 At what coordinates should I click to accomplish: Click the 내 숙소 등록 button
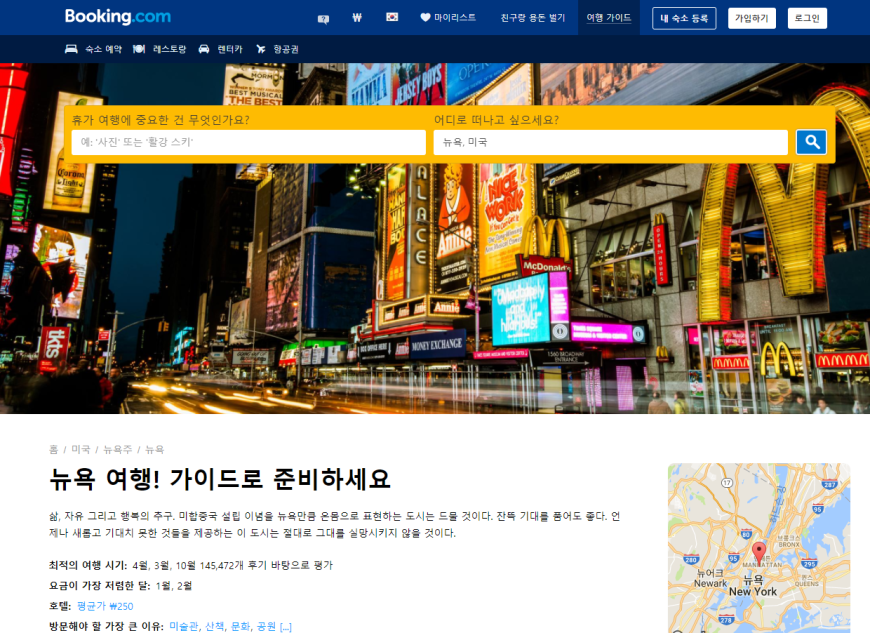(x=684, y=18)
